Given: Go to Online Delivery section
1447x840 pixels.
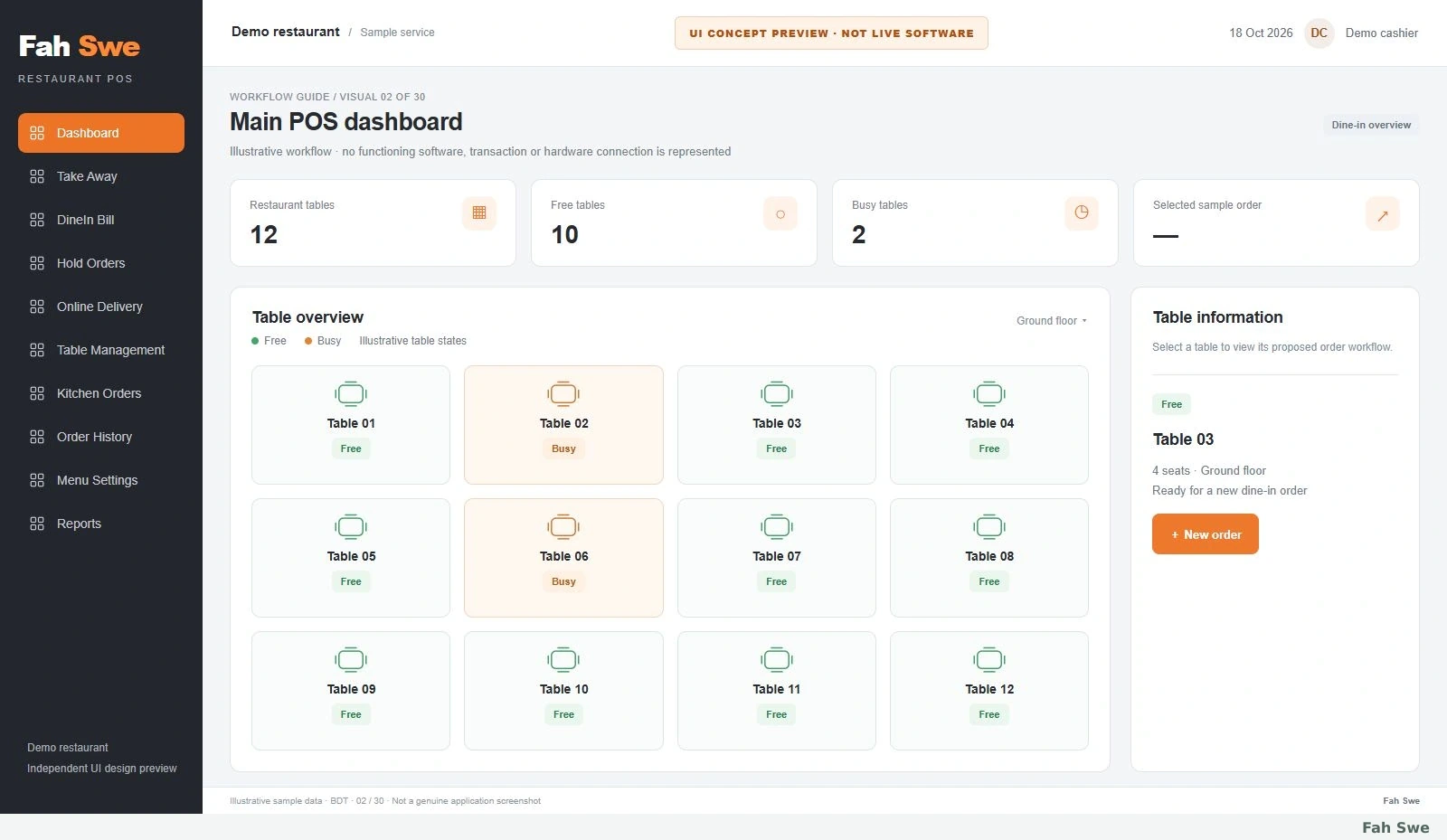Looking at the screenshot, I should [x=101, y=307].
